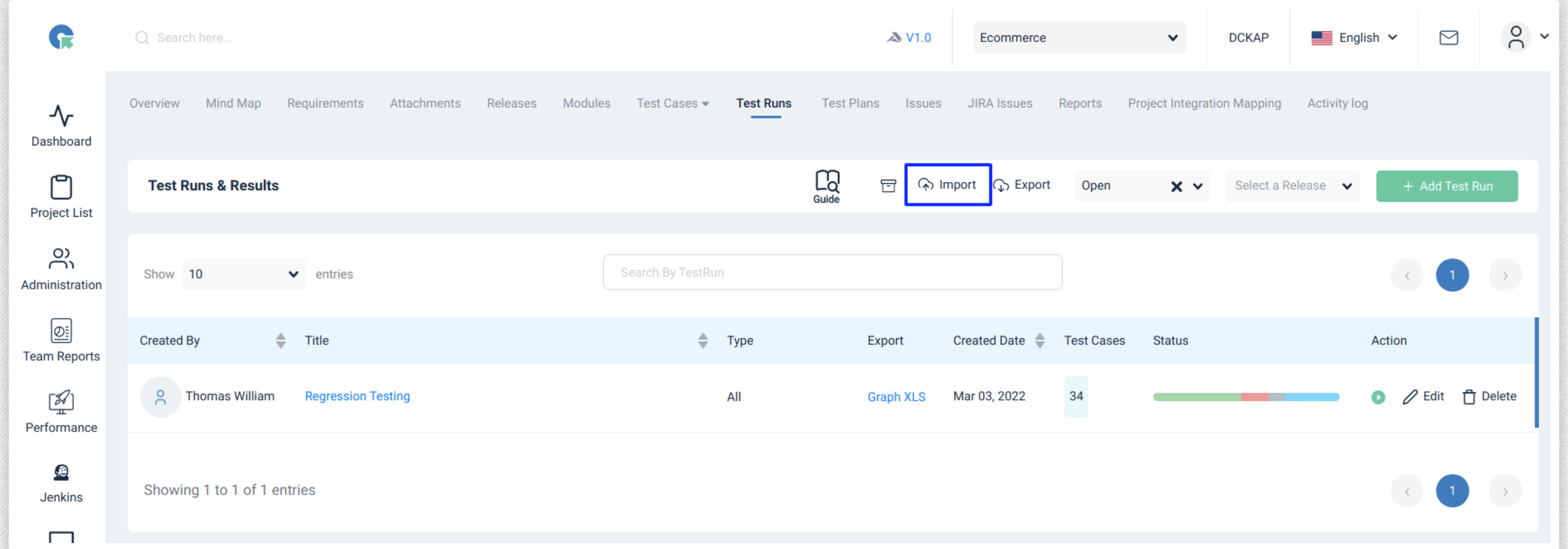Click the Add Test Run button

tap(1446, 186)
